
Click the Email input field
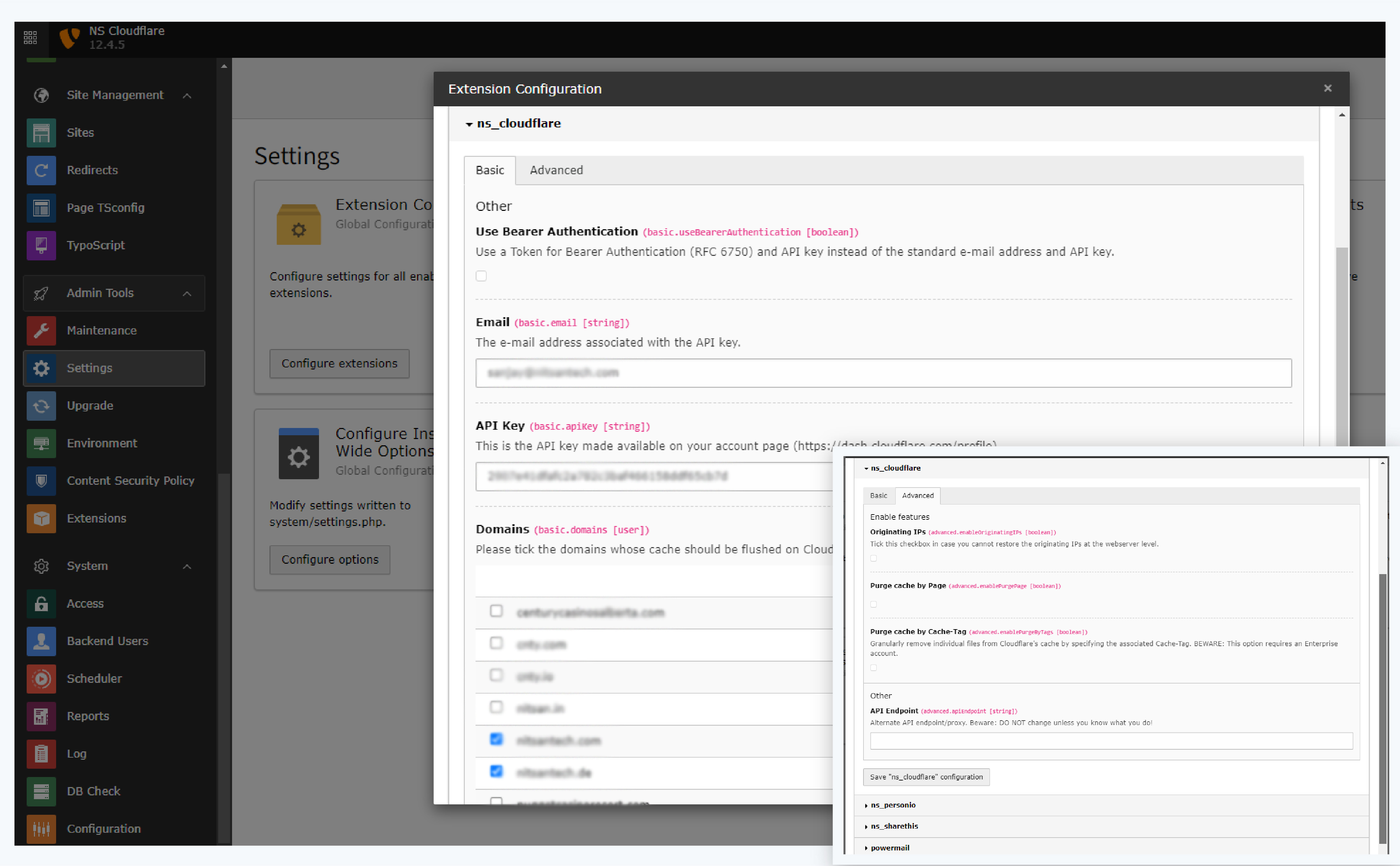[883, 373]
